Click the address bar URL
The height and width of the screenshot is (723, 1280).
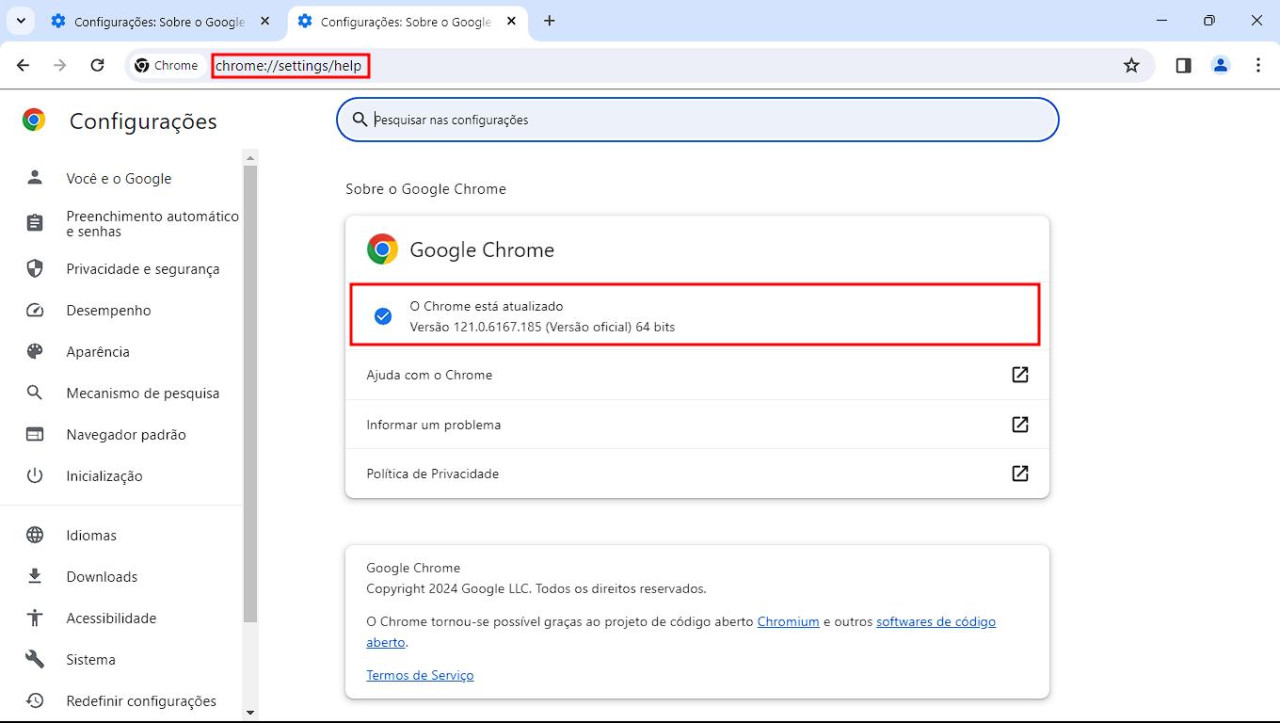tap(289, 66)
